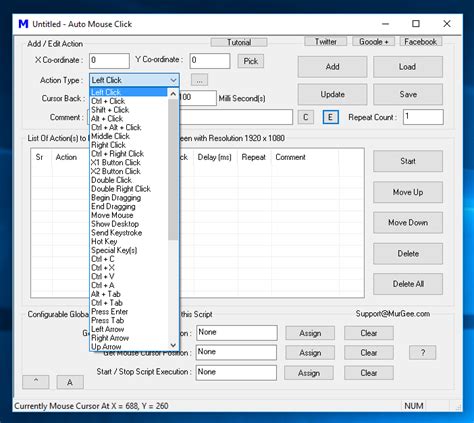This screenshot has height=423, width=474.
Task: Select Begin Dragging option
Action: [129, 197]
